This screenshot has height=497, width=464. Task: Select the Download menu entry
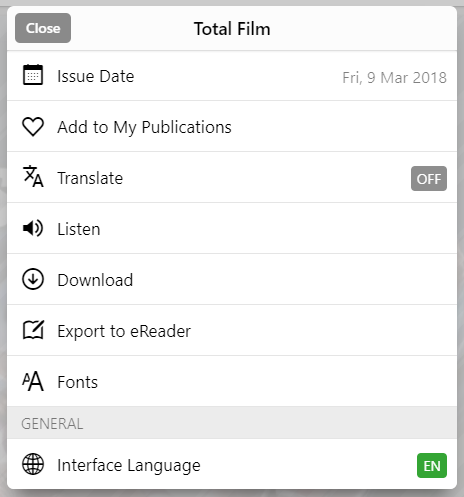[232, 279]
